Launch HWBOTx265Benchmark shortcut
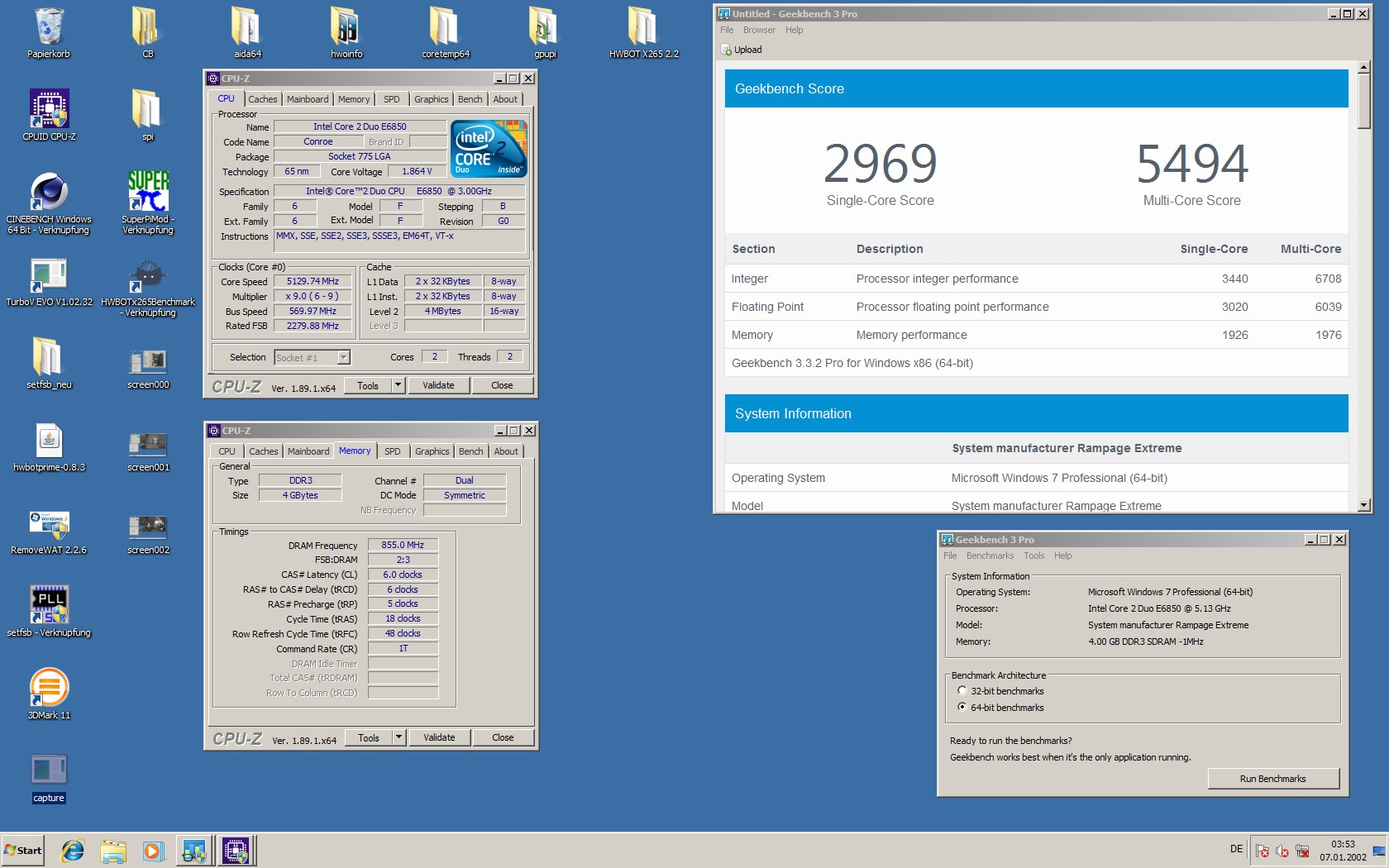Viewport: 1389px width, 868px height. [x=148, y=288]
